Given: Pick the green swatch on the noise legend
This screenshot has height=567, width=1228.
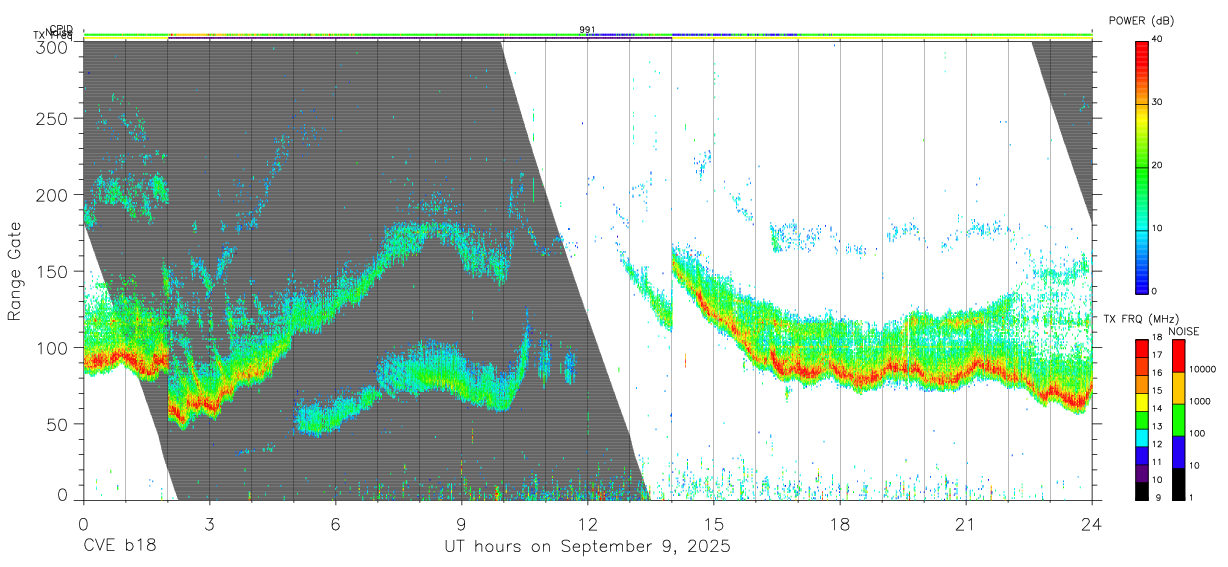Looking at the screenshot, I should coord(1178,420).
